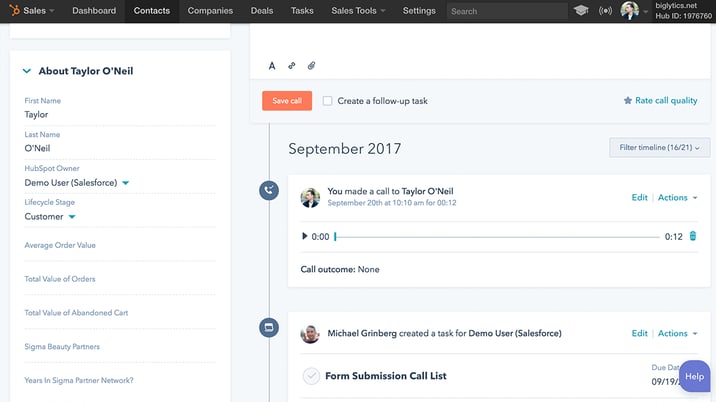716x402 pixels.
Task: Open the Contacts tab
Action: [152, 11]
